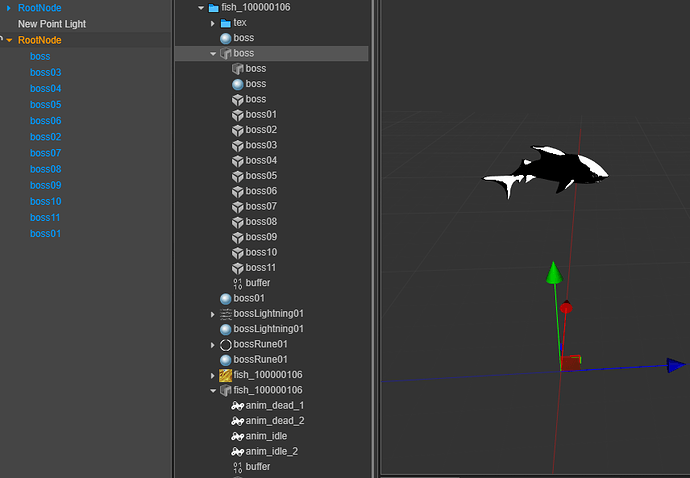Collapse the highlighted boss model arrow

(x=213, y=54)
